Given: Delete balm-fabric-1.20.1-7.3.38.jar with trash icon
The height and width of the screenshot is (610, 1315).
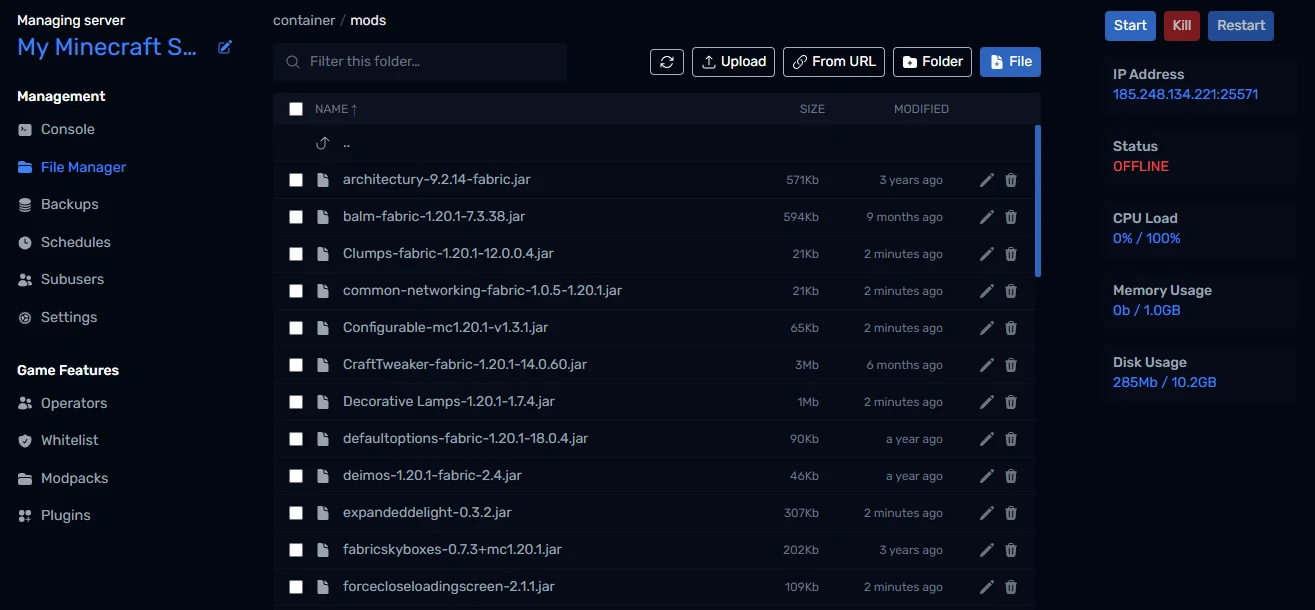Looking at the screenshot, I should point(1011,217).
